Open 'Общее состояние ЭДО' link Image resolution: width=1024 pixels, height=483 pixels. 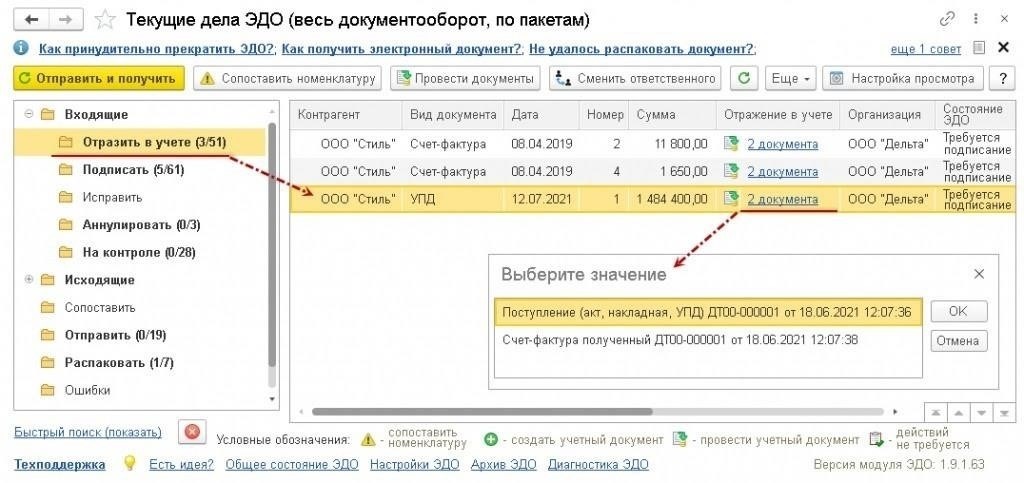(x=292, y=464)
